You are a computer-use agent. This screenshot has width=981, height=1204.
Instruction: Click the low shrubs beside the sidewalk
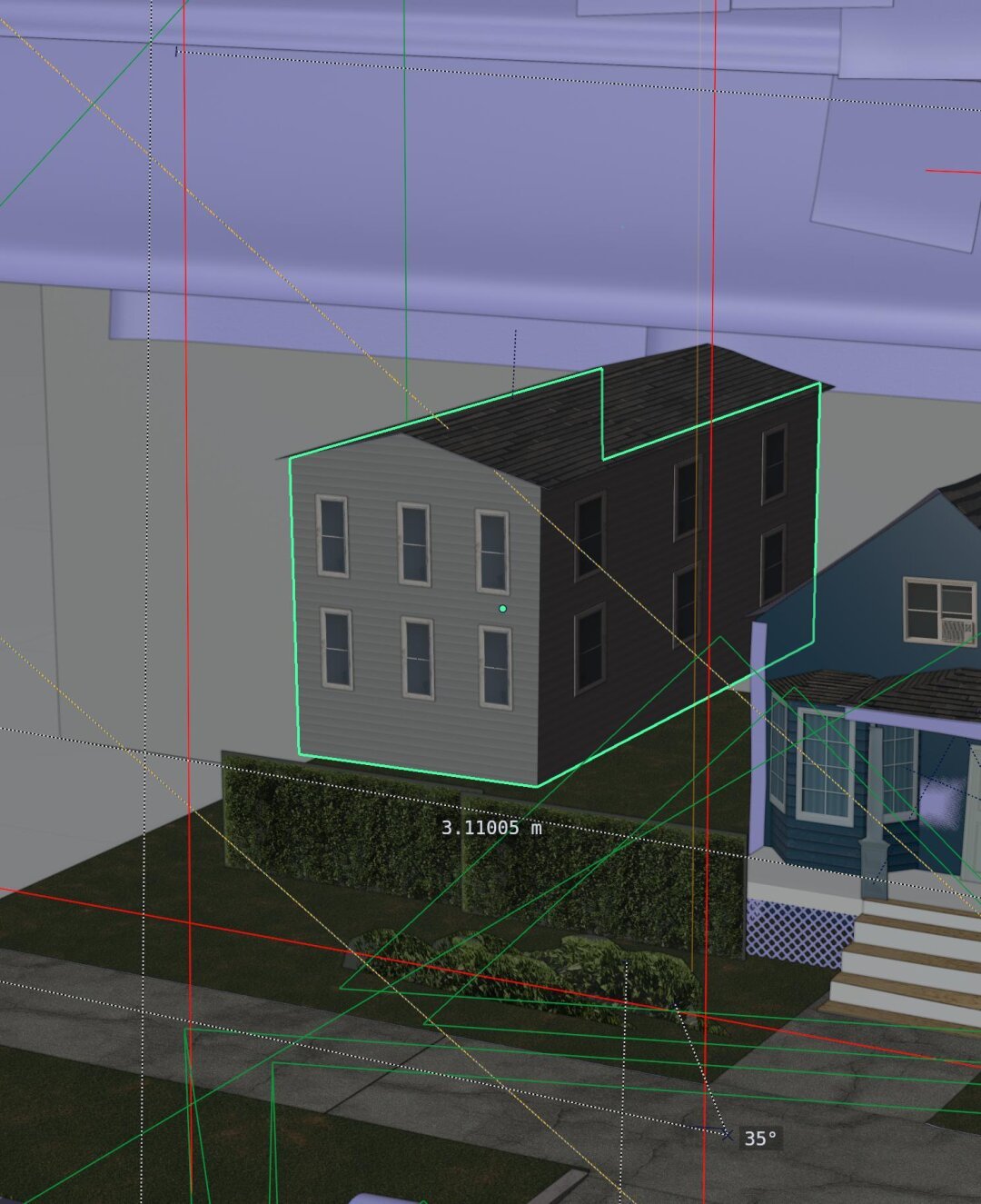click(545, 972)
